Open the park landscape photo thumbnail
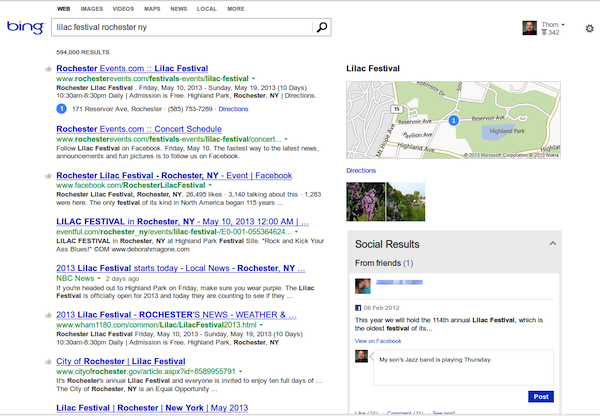600x416 pixels. (406, 202)
